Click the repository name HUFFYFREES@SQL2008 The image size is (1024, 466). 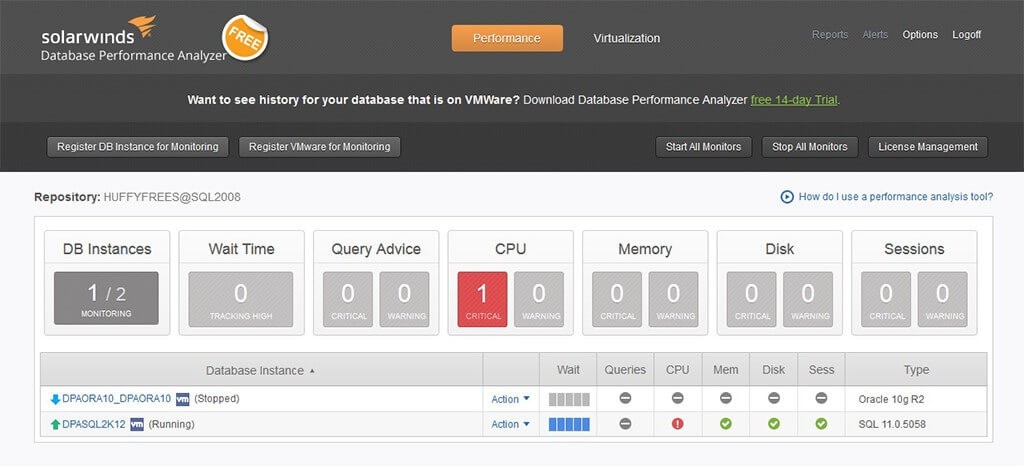coord(172,197)
